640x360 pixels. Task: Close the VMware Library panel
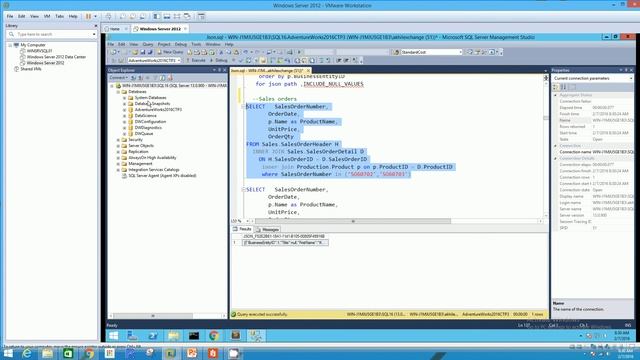96,26
